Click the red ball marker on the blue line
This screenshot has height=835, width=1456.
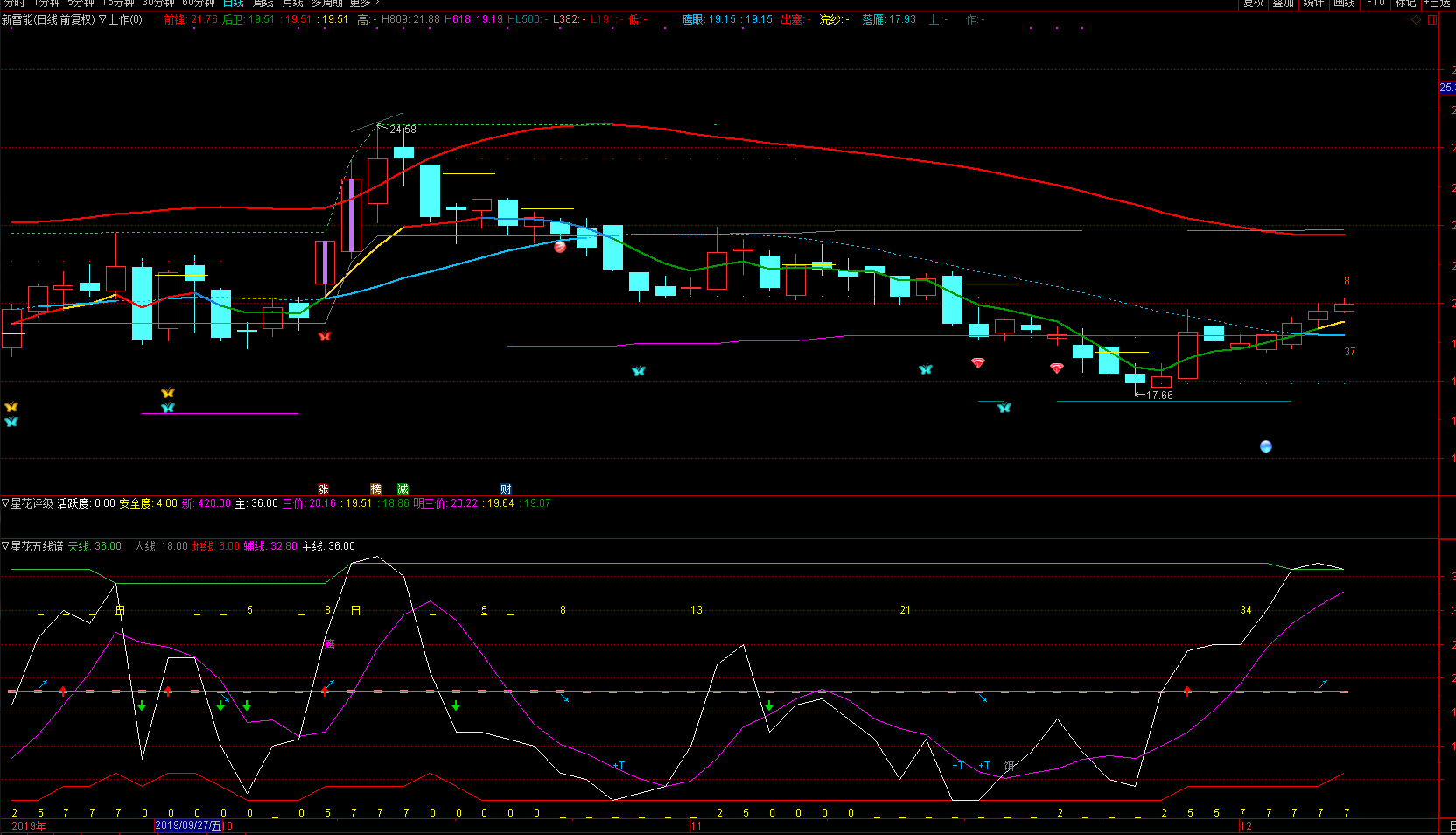pyautogui.click(x=560, y=247)
